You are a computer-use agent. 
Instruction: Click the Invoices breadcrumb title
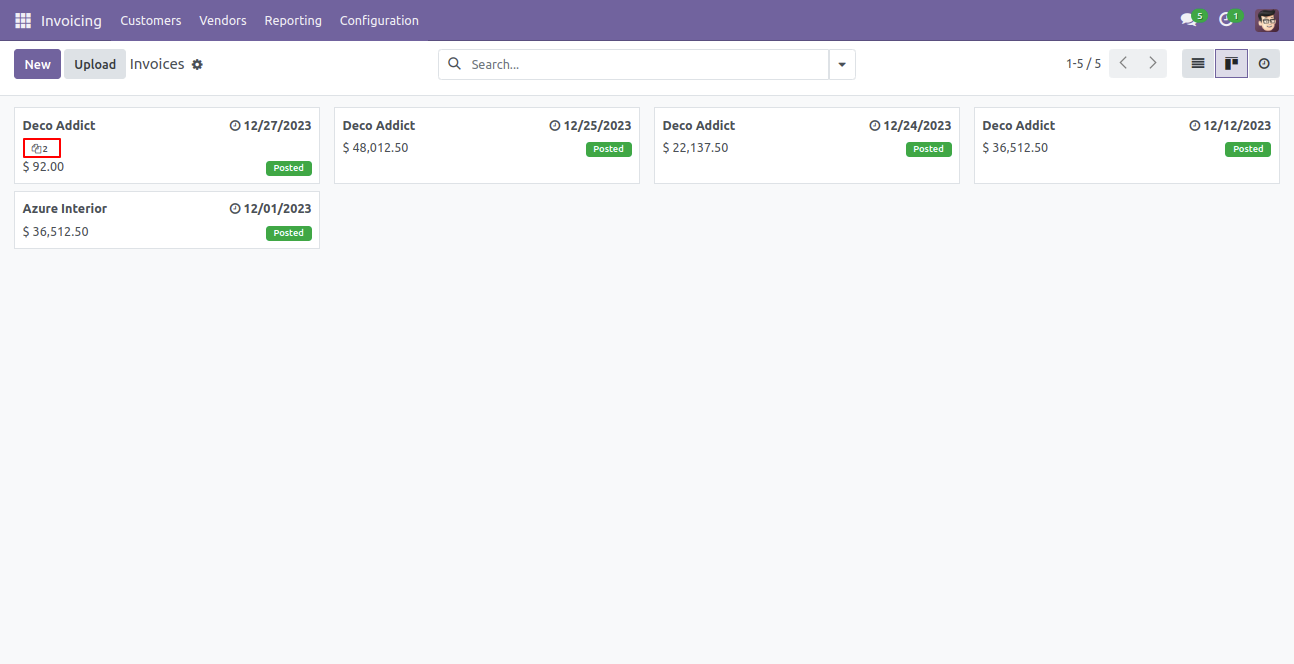click(x=157, y=64)
